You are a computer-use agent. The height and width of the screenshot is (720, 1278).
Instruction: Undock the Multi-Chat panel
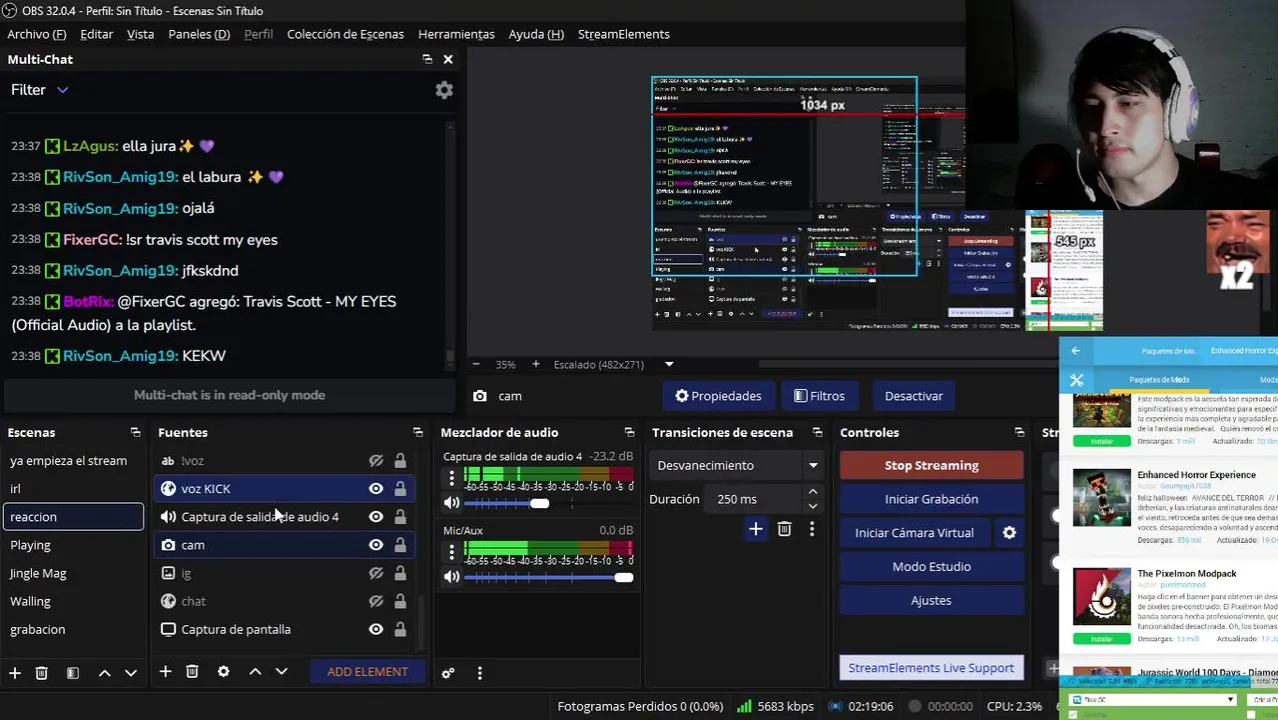(x=427, y=59)
